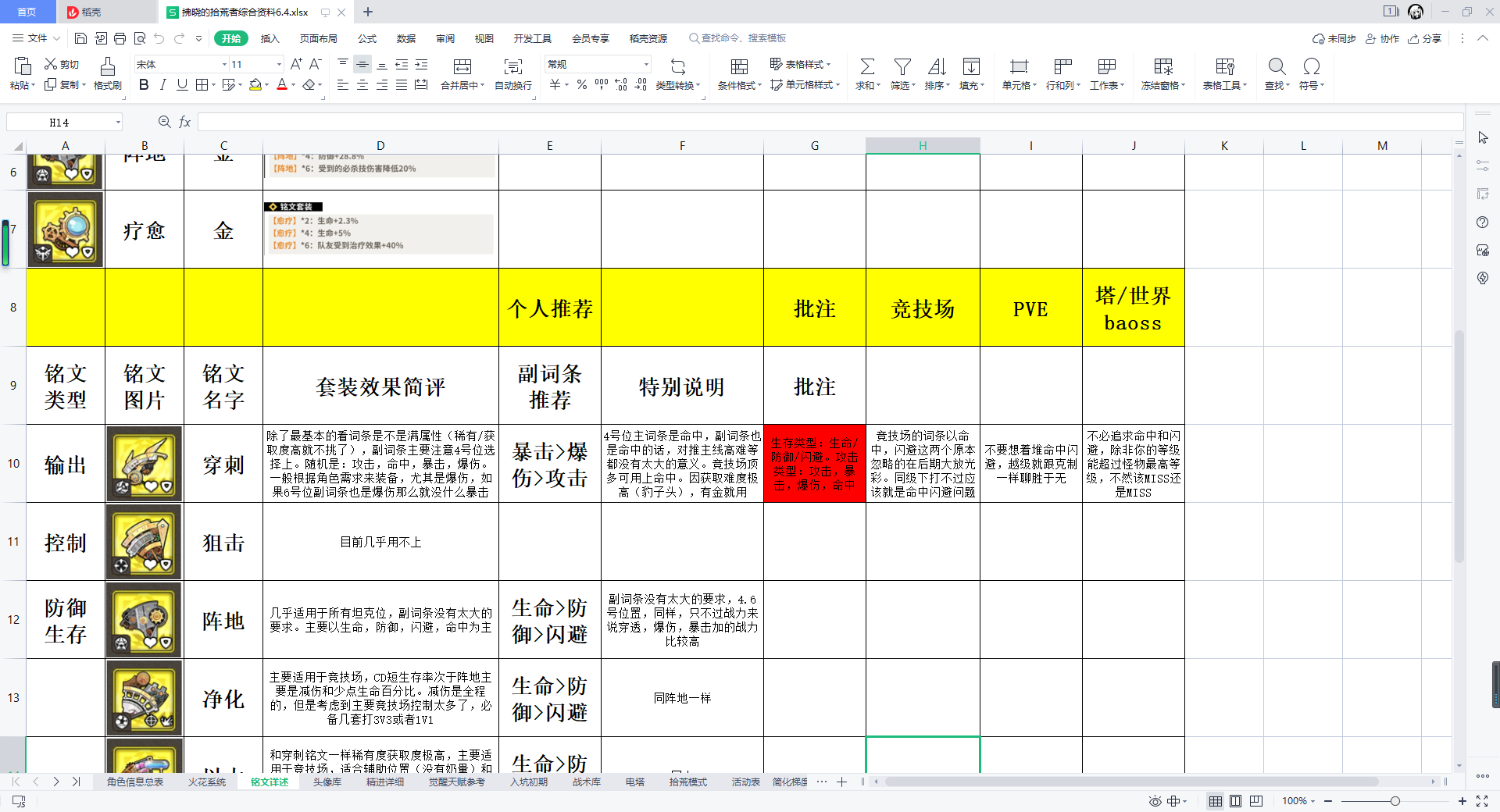Toggle eye protection mode in status bar
The width and height of the screenshot is (1500, 812).
(1155, 801)
